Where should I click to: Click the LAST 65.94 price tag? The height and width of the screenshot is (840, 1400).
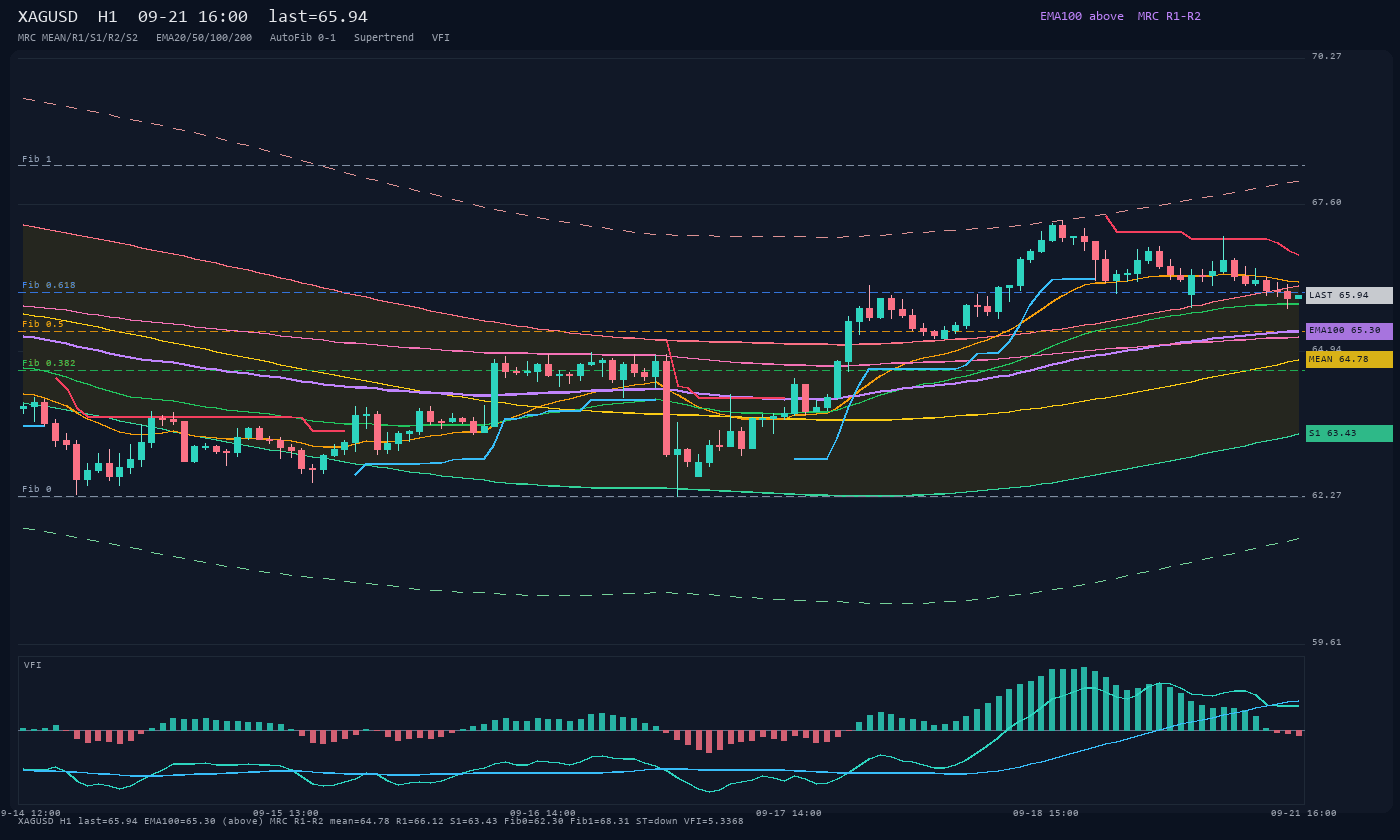[x=1349, y=295]
